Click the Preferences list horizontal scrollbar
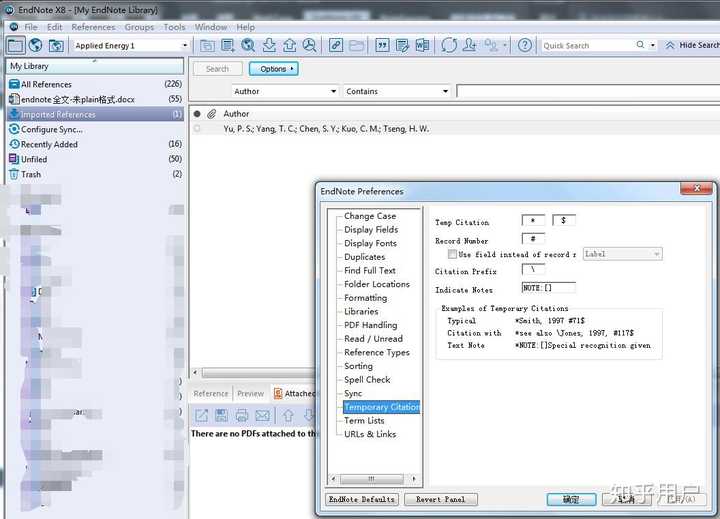Screen dimensions: 720x519 coord(374,479)
